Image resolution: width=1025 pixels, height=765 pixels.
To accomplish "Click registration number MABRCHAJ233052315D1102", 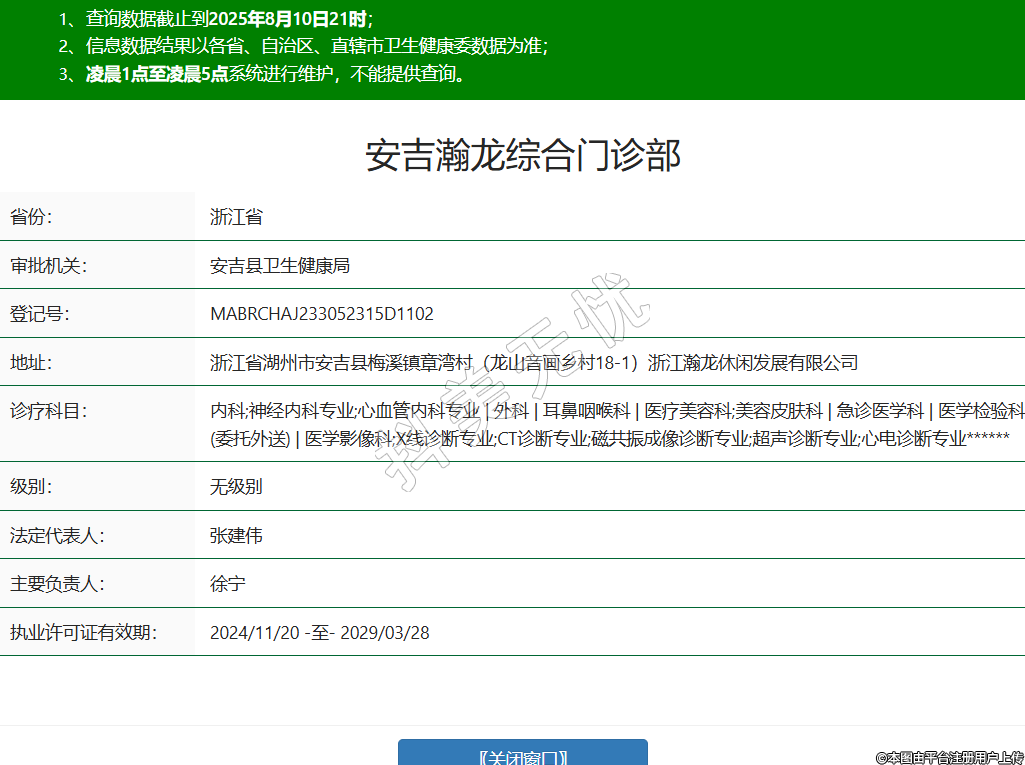I will [x=322, y=314].
